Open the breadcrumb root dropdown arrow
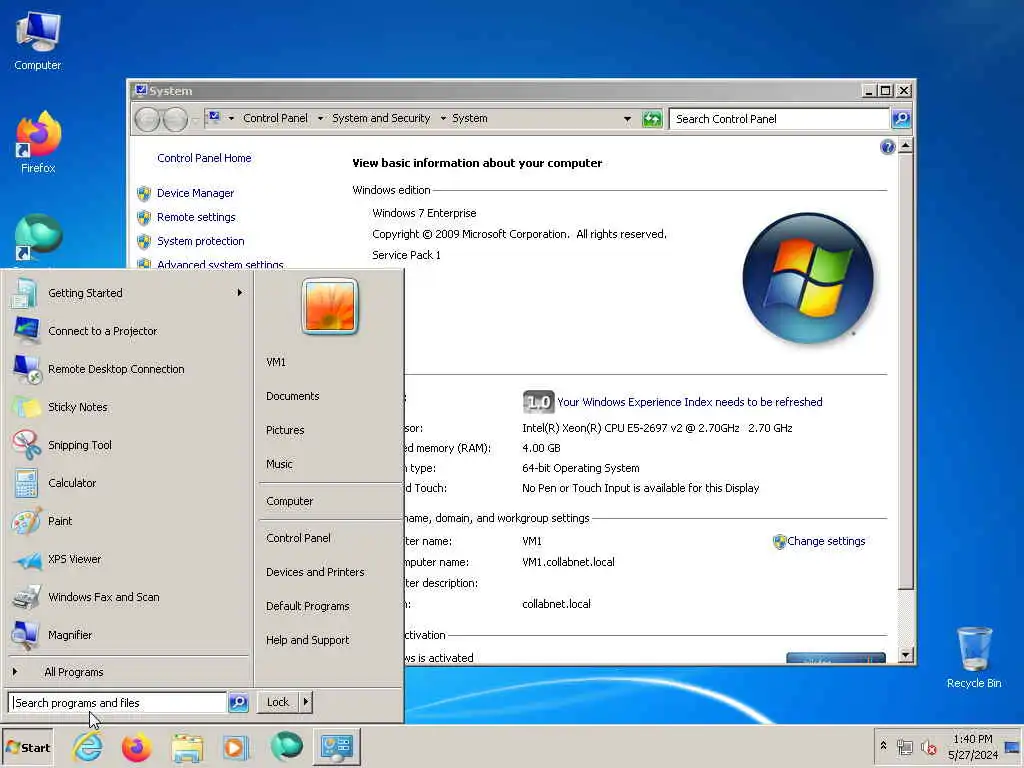 pyautogui.click(x=231, y=119)
